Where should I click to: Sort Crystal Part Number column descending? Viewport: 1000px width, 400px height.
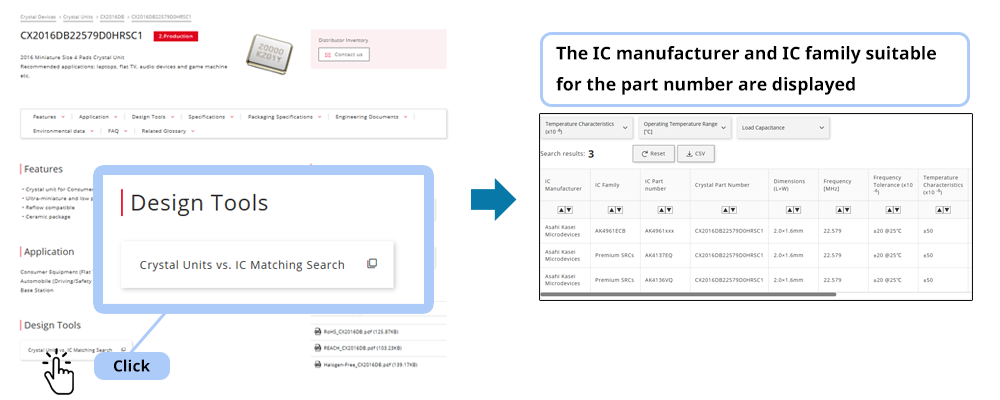point(732,210)
